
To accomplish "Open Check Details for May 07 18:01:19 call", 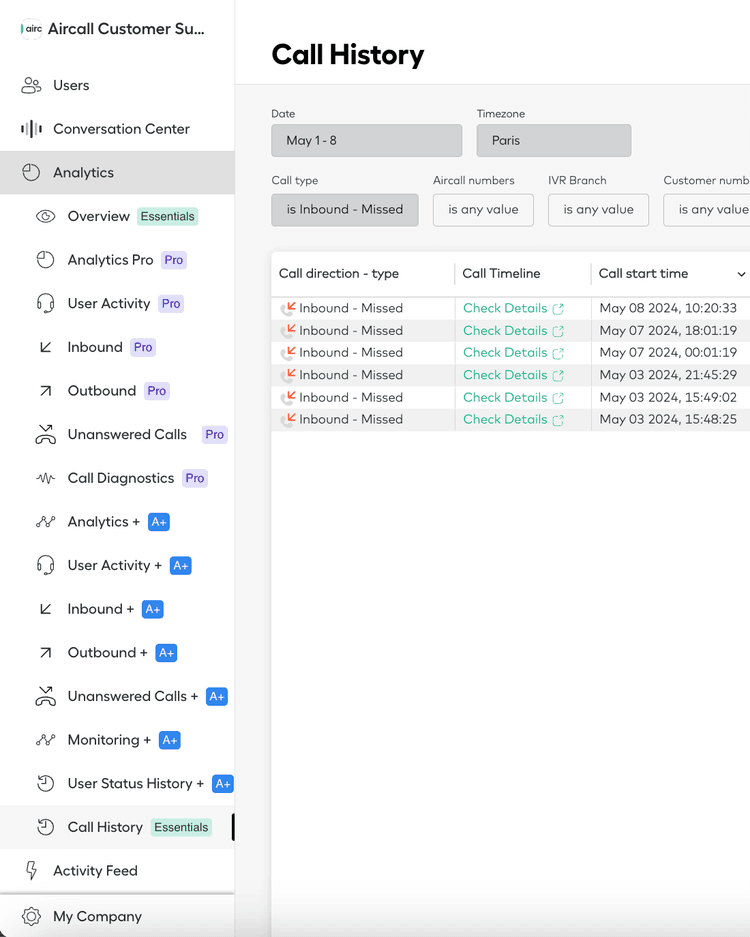I will pos(505,331).
